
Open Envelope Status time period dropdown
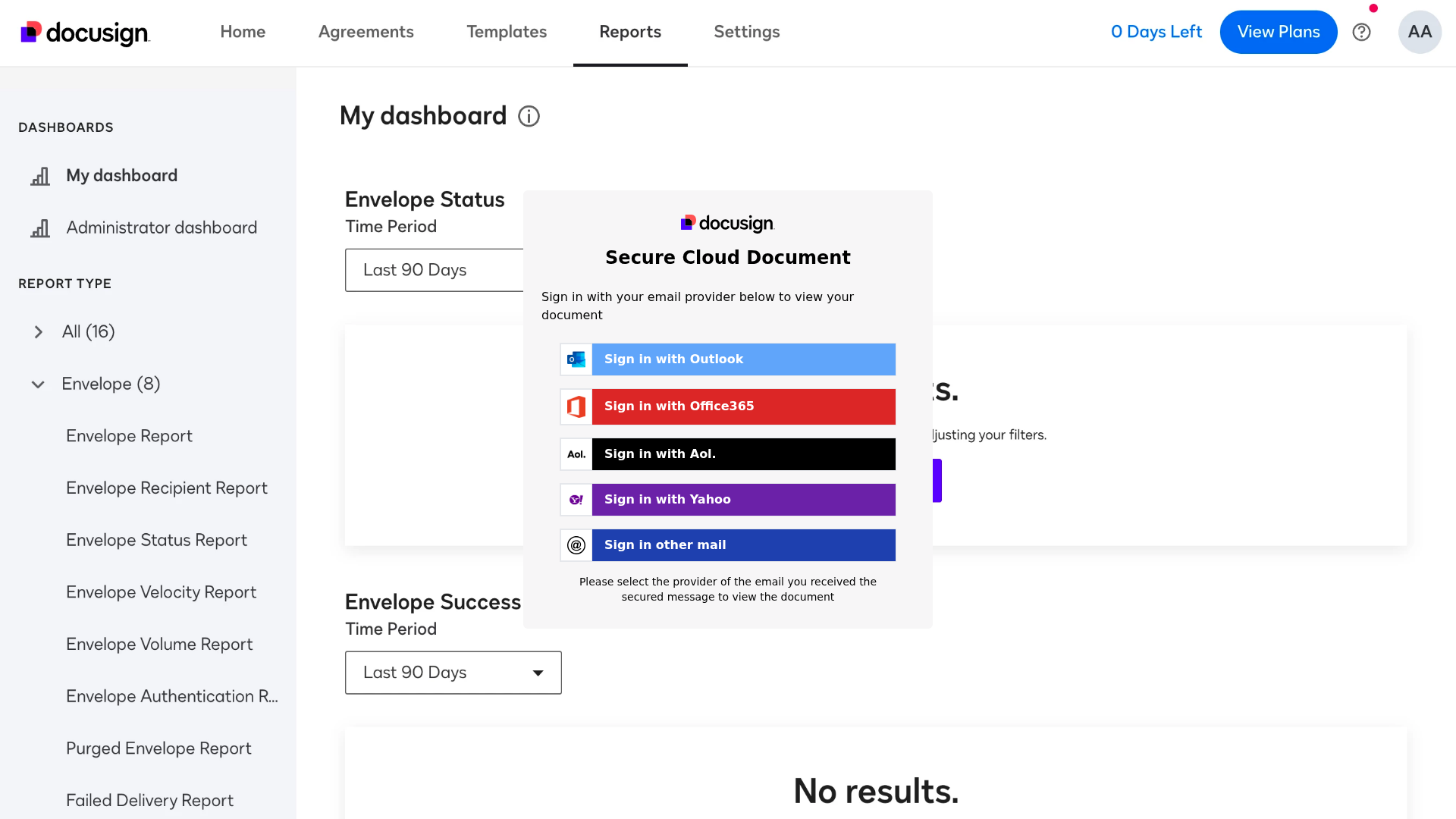434,270
